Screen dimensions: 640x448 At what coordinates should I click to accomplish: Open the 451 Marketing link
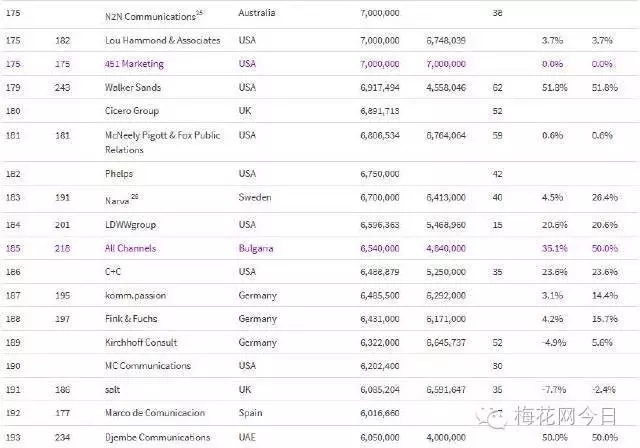pyautogui.click(x=134, y=64)
